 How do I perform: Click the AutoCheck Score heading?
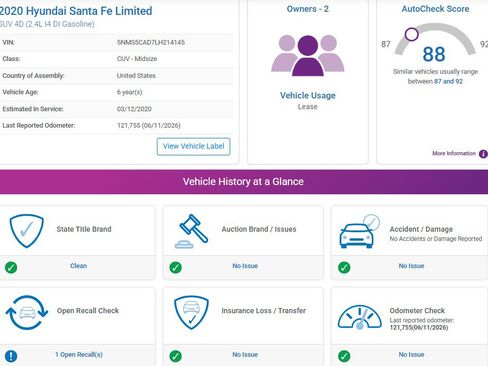[435, 9]
